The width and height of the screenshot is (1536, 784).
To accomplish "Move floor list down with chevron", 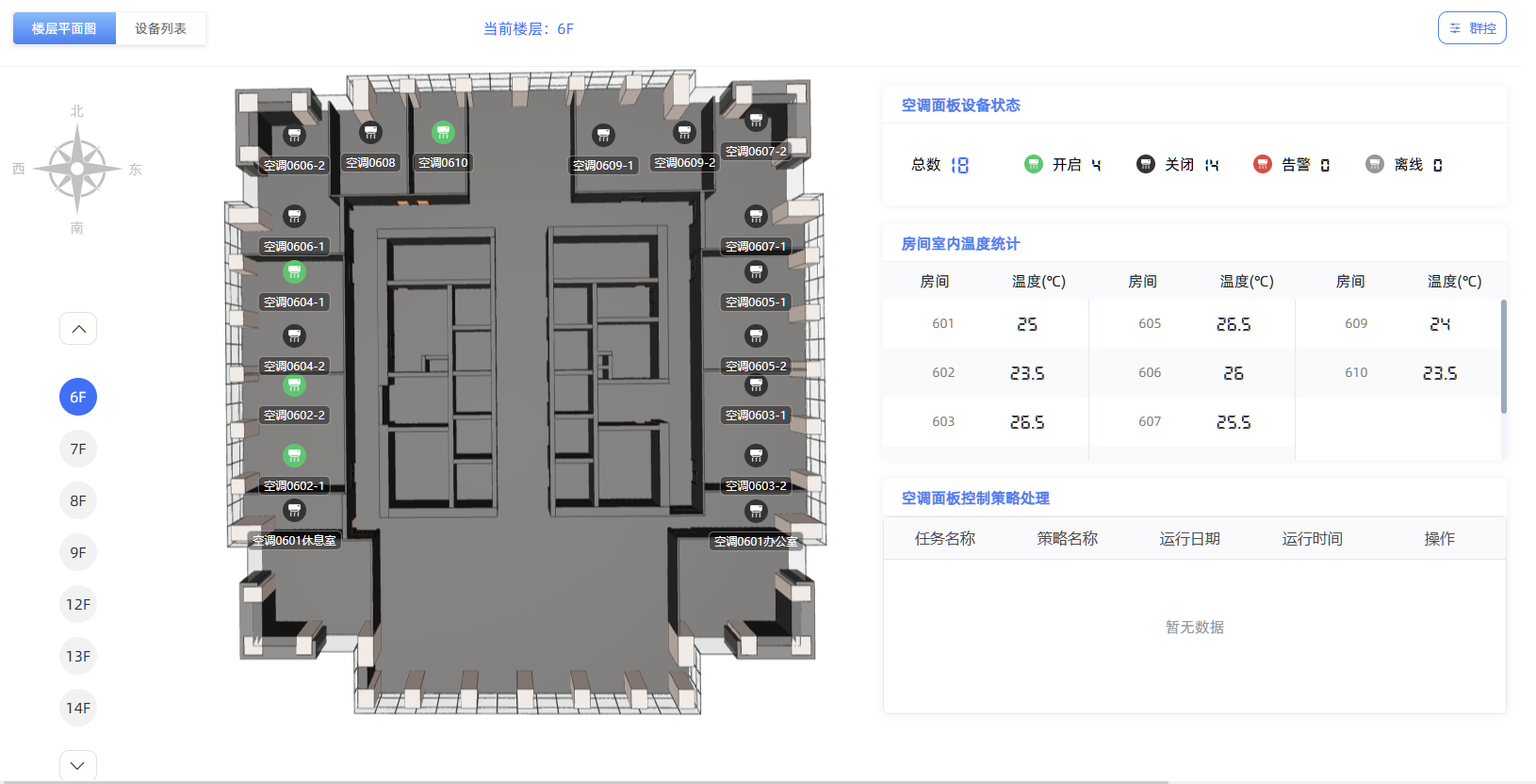I will pyautogui.click(x=78, y=766).
